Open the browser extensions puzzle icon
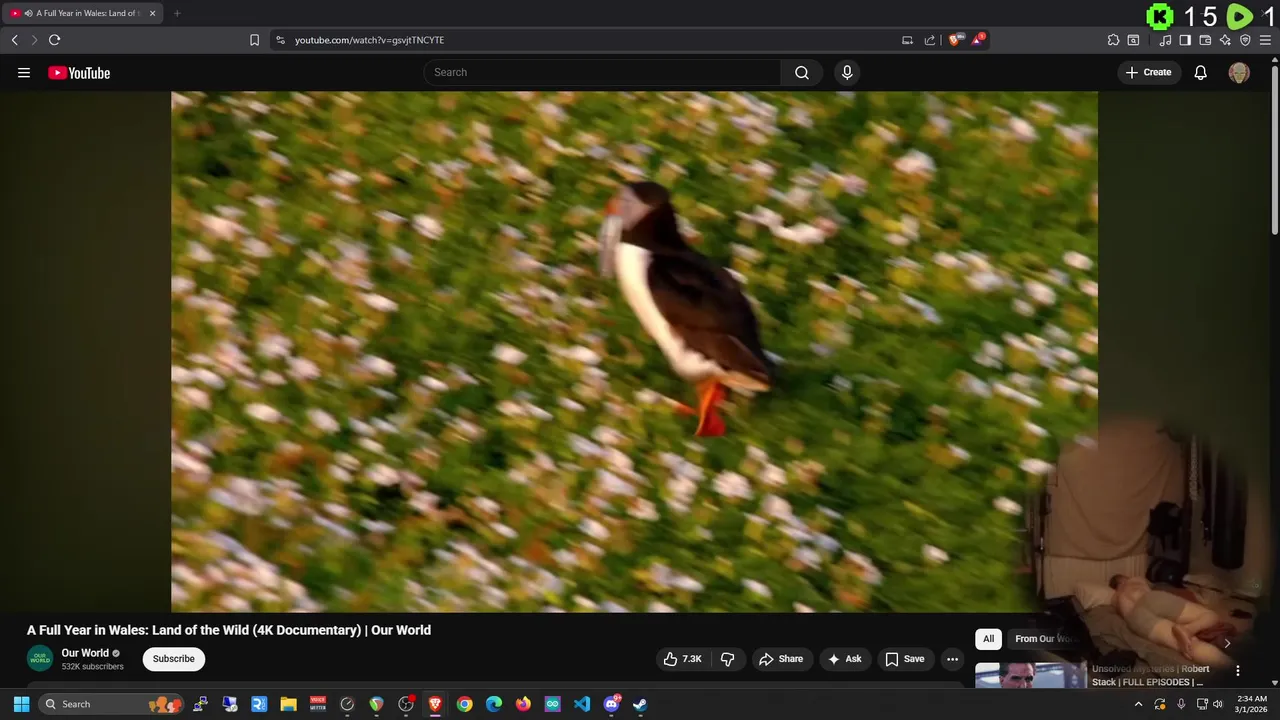The width and height of the screenshot is (1280, 720). click(x=1113, y=40)
